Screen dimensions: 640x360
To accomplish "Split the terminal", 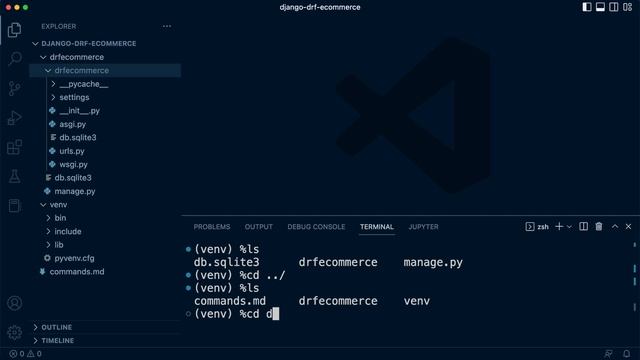I will click(584, 227).
